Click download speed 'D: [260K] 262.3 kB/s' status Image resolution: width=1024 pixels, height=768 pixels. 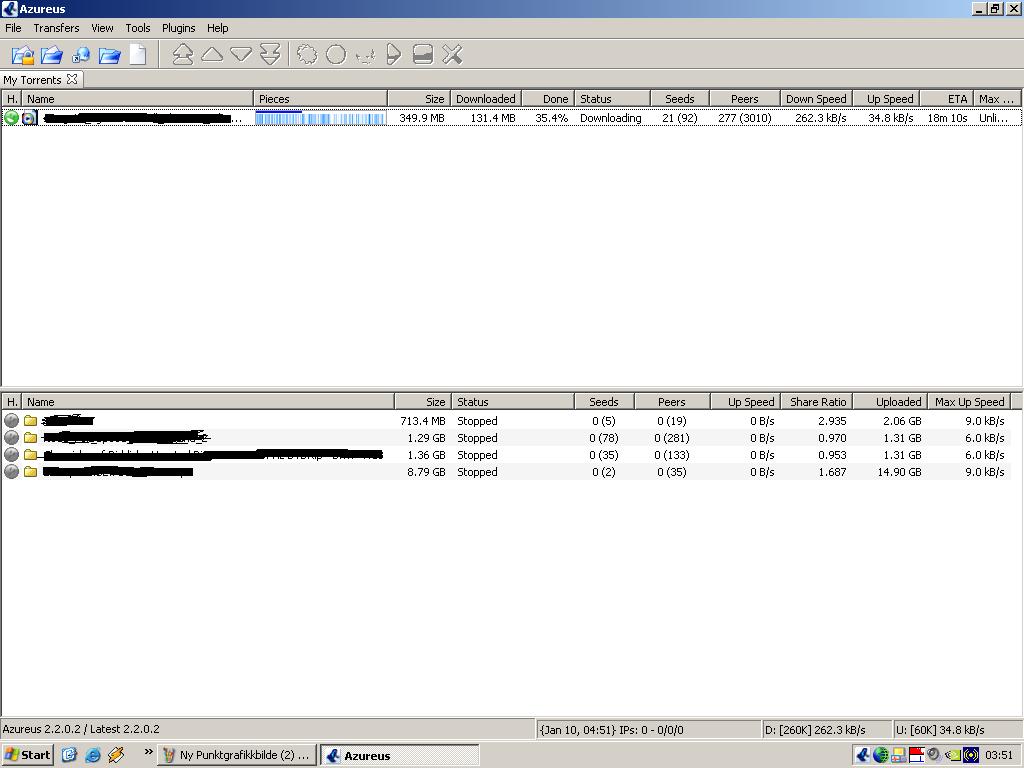coord(815,729)
